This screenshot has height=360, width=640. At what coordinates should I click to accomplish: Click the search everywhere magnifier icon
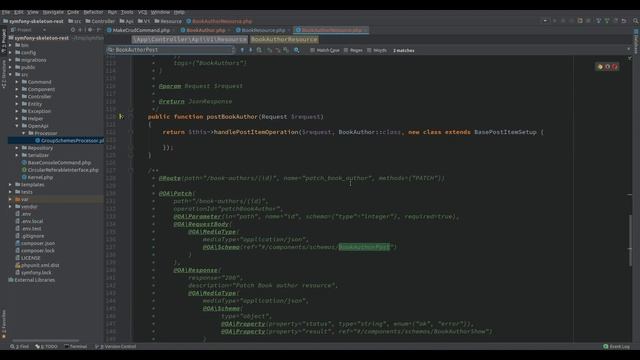point(635,21)
